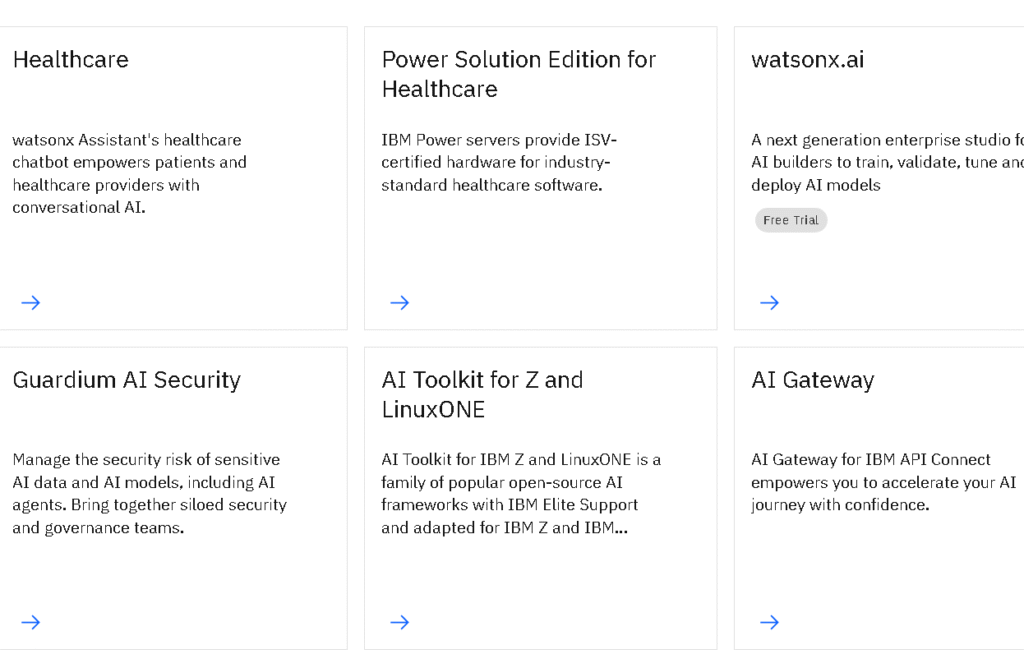Image resolution: width=1024 pixels, height=663 pixels.
Task: Click the next generation enterprise studio description
Action: tap(886, 162)
